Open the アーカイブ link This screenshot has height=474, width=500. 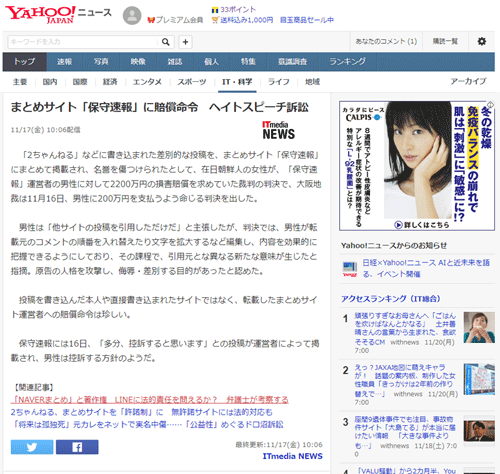[468, 81]
